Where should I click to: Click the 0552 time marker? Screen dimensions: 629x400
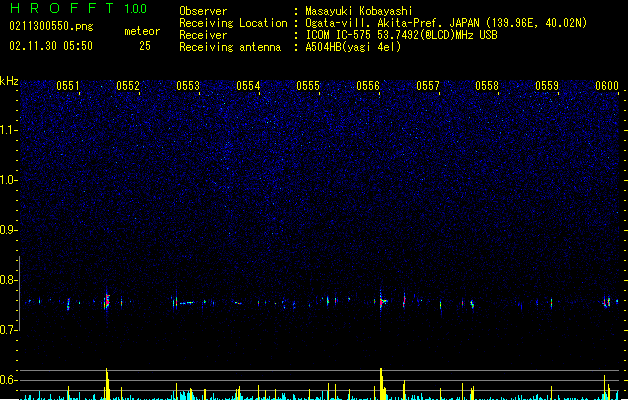pyautogui.click(x=128, y=86)
